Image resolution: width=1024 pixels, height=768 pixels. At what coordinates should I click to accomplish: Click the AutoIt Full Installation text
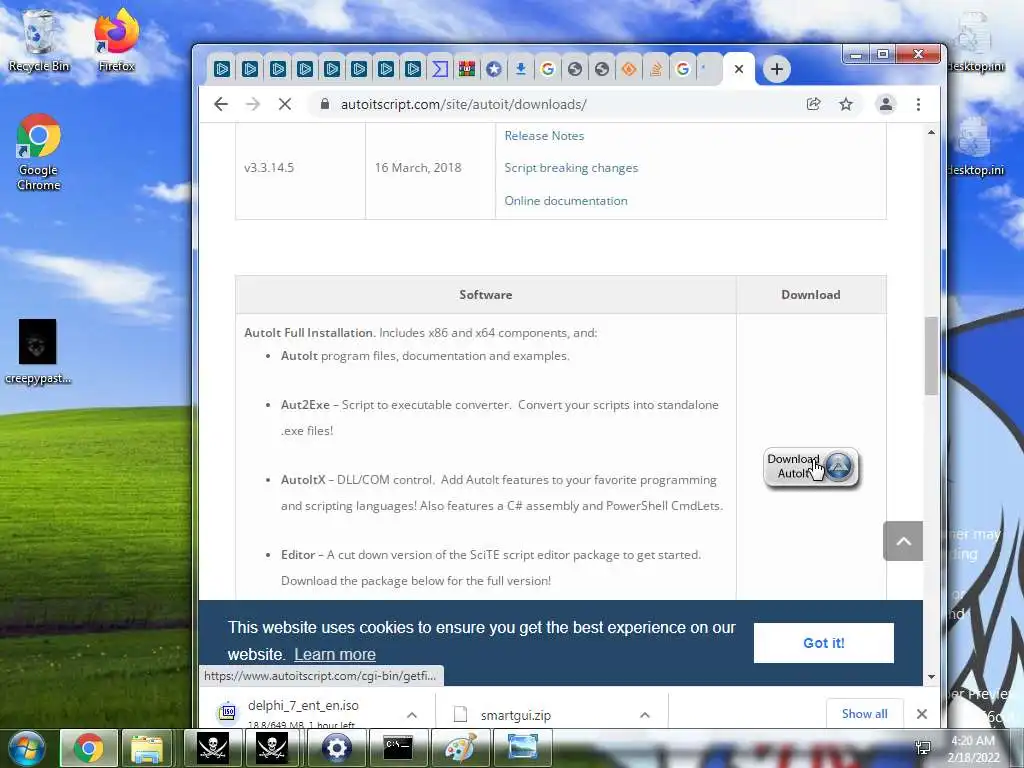click(308, 332)
